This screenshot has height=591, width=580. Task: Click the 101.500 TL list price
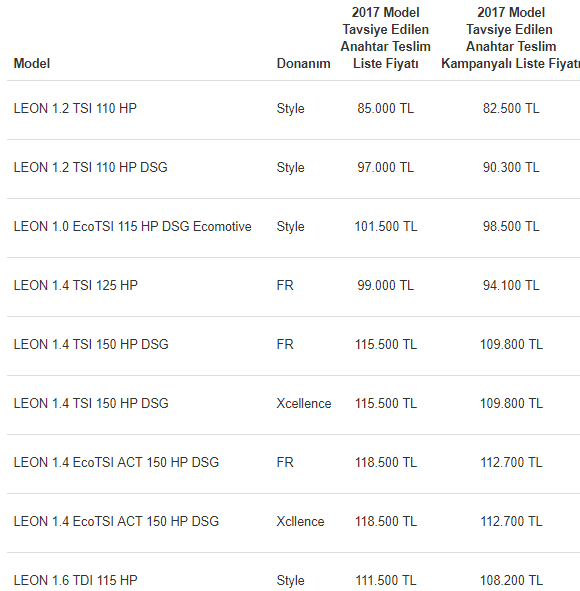(x=386, y=227)
